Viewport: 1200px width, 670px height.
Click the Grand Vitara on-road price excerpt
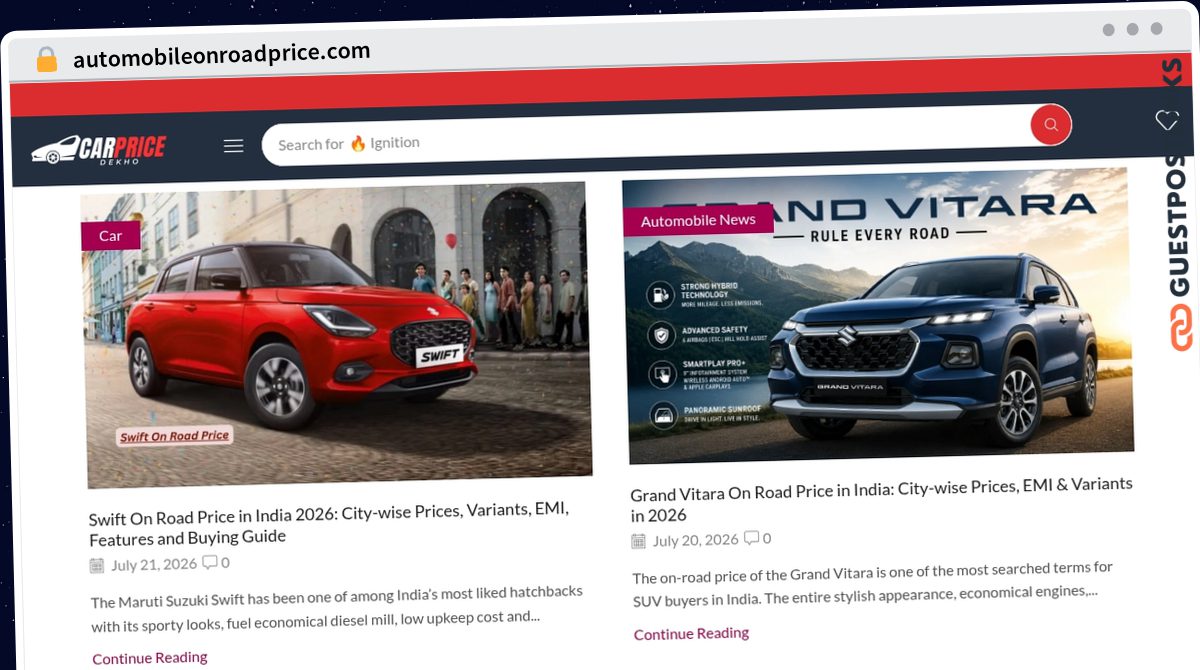point(872,584)
